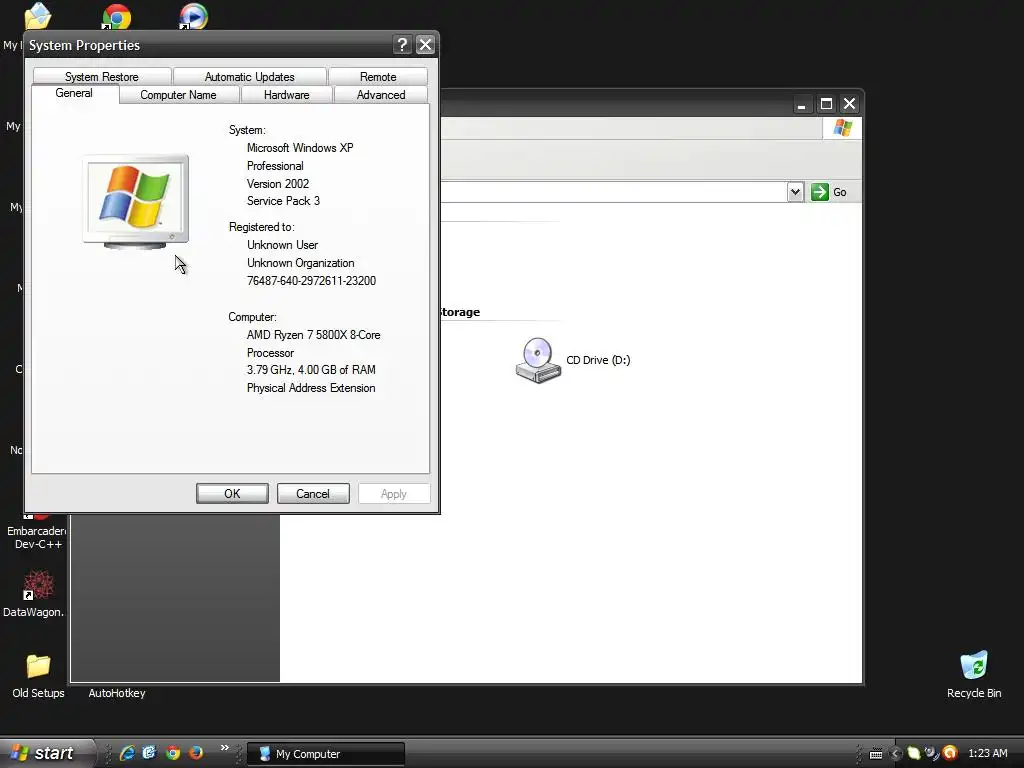Click Cancel in System Properties
Image resolution: width=1024 pixels, height=768 pixels.
coord(313,494)
